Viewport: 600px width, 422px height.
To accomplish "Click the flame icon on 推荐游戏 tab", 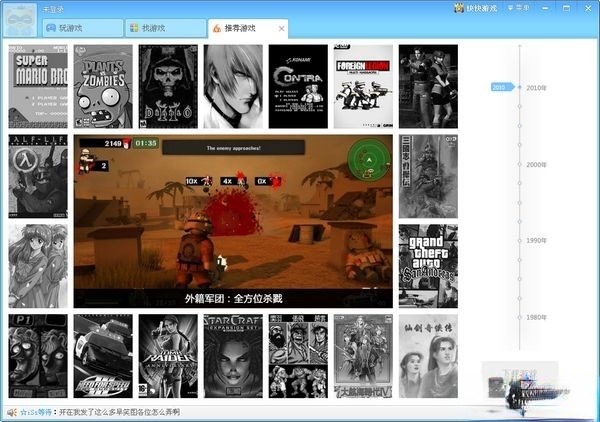I will [217, 28].
